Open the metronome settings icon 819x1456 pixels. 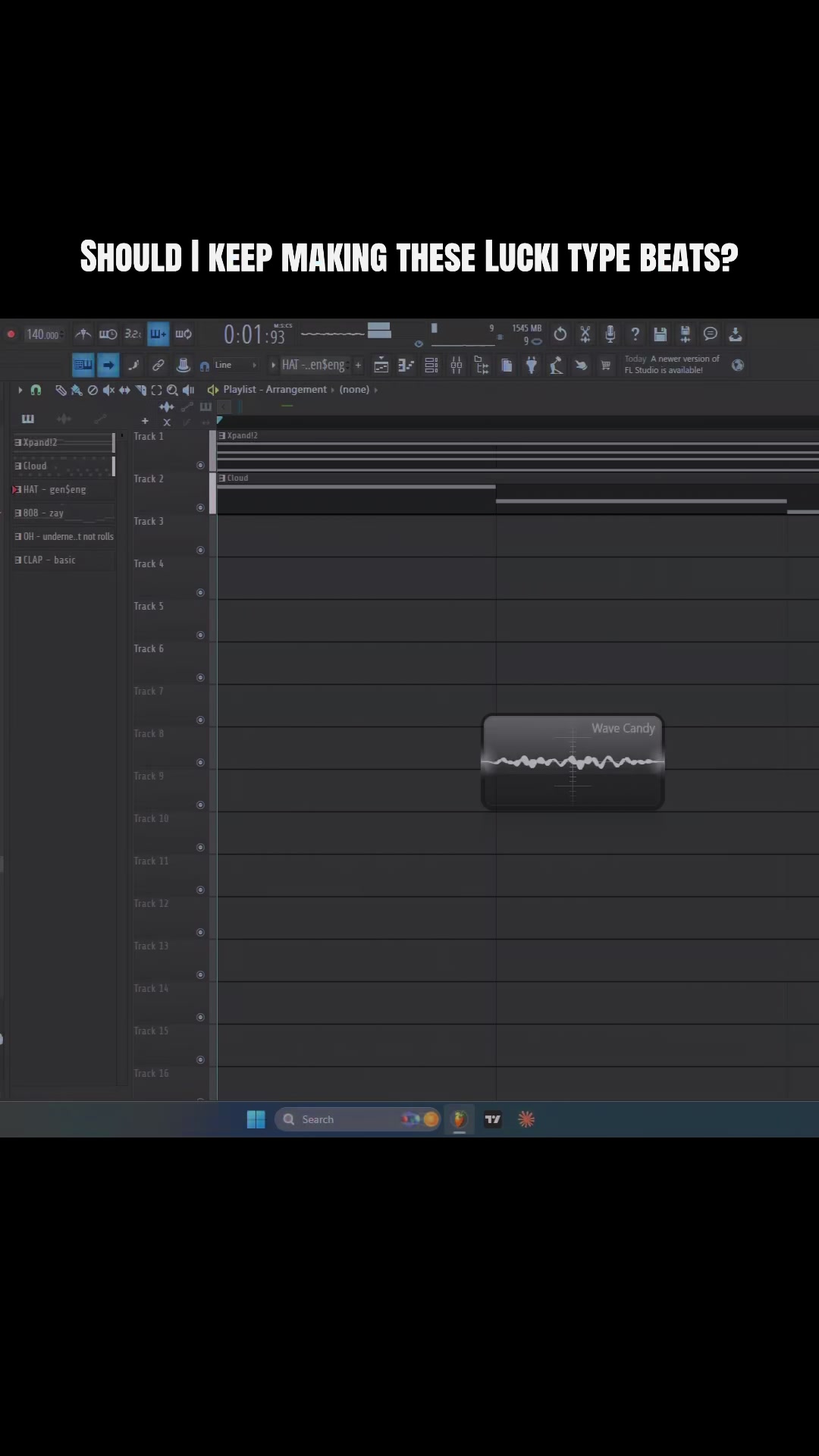pos(83,334)
